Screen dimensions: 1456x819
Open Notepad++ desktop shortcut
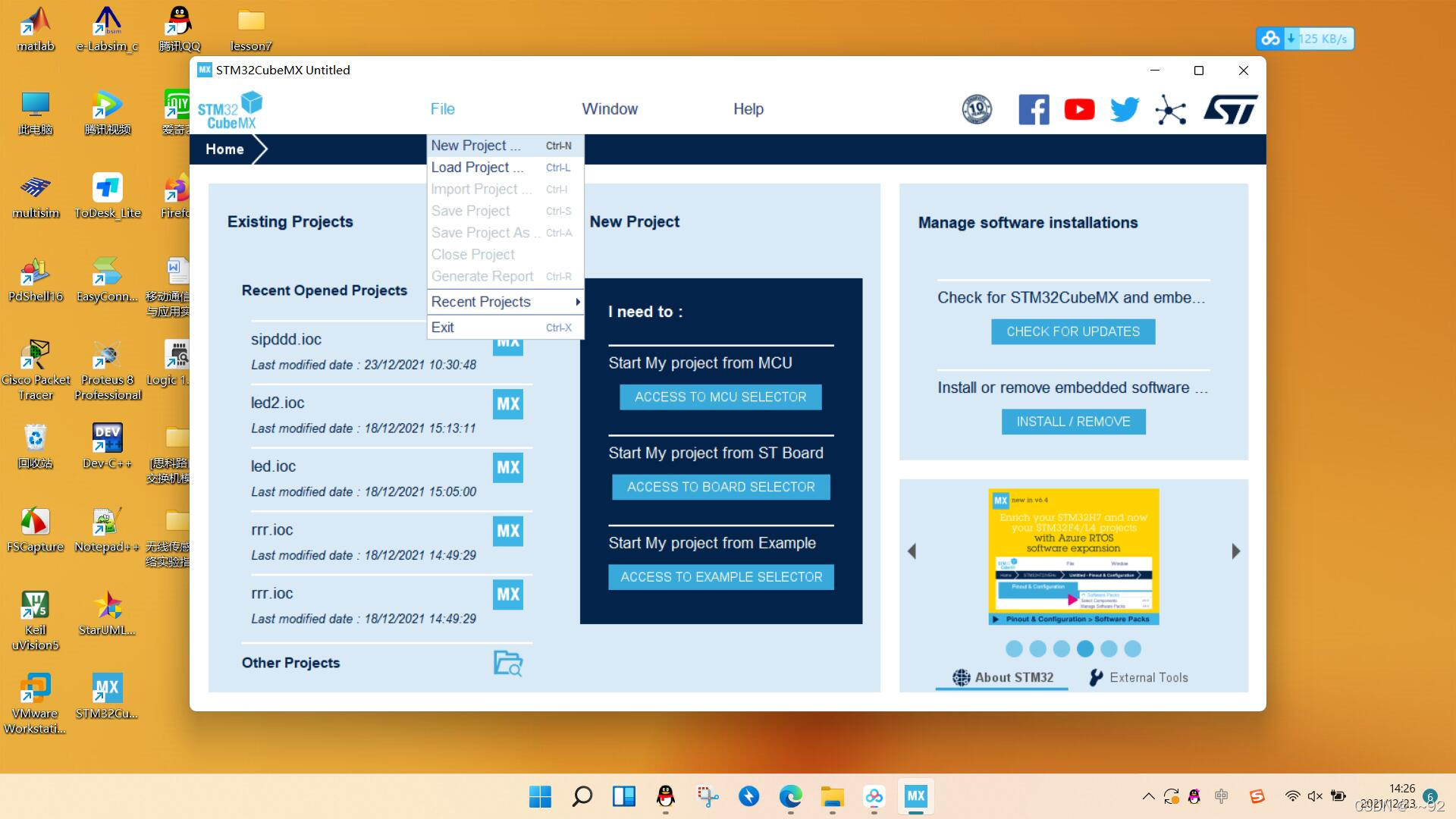[107, 530]
